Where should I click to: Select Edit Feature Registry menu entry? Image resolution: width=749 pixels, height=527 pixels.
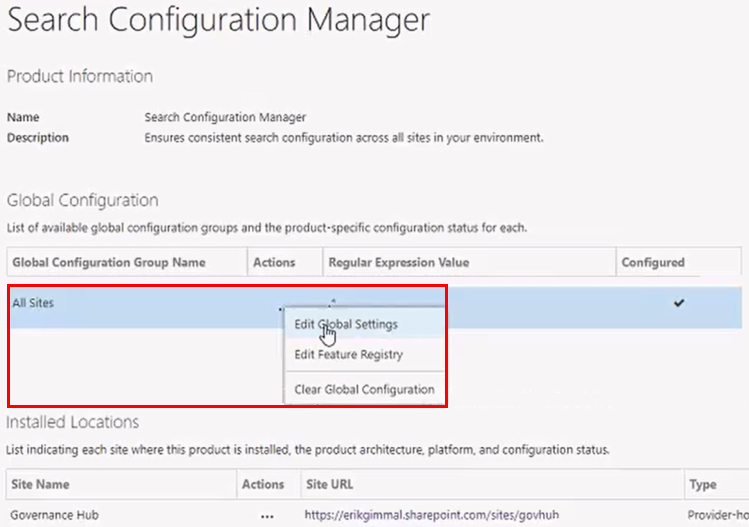point(348,354)
